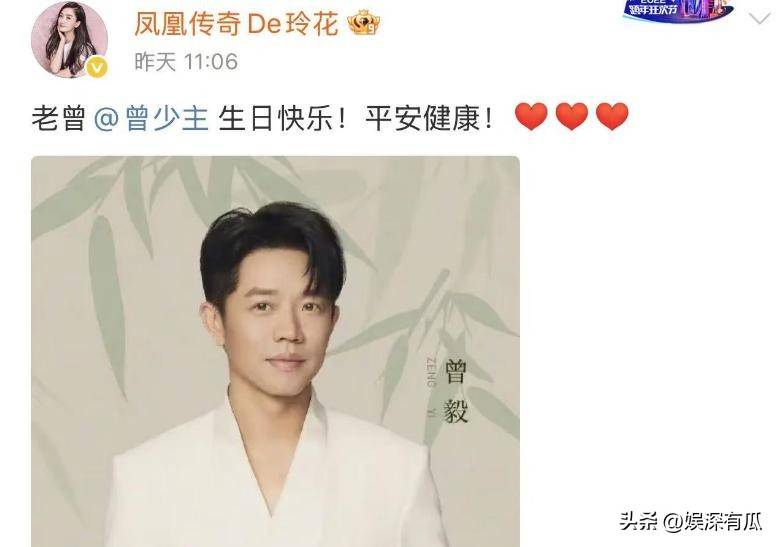The height and width of the screenshot is (547, 778).
Task: Open the 2022 festival banner badge
Action: (x=678, y=10)
